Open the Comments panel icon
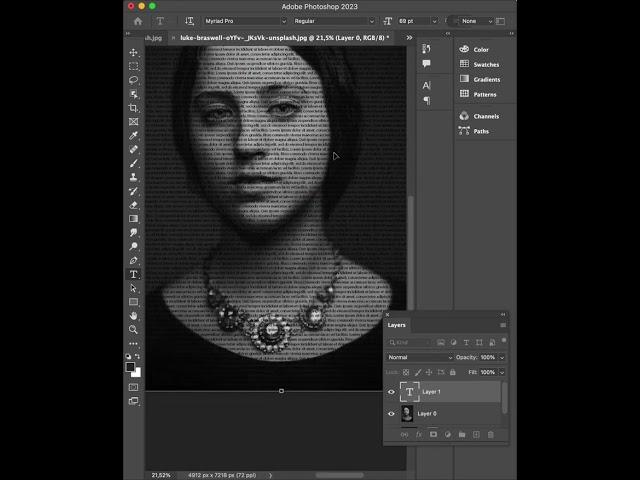The width and height of the screenshot is (640, 480). tap(427, 63)
